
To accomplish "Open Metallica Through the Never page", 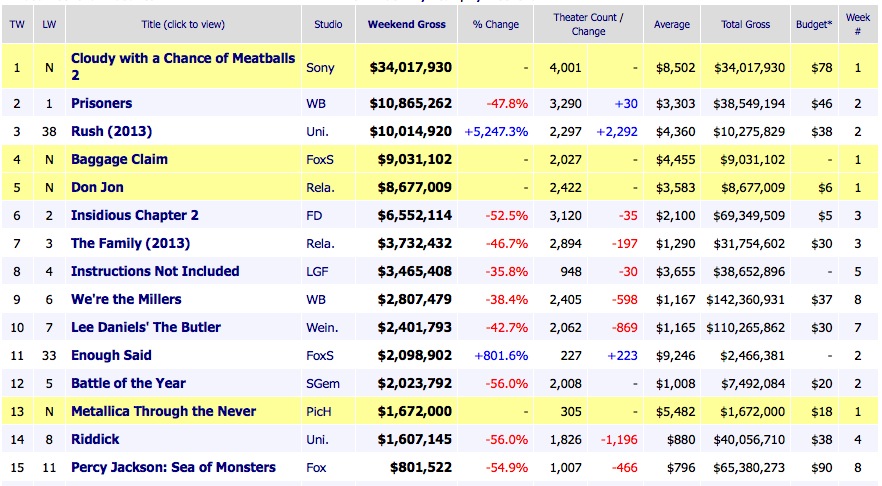I will coord(163,411).
